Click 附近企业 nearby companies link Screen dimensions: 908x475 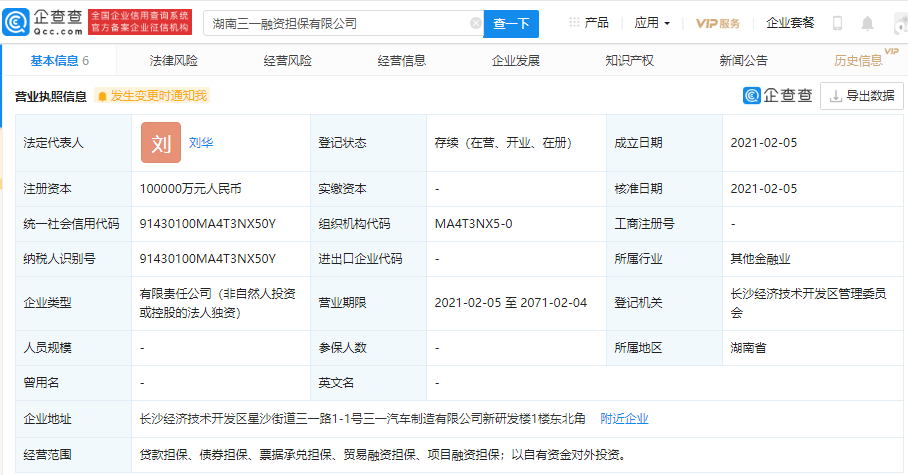(x=624, y=418)
